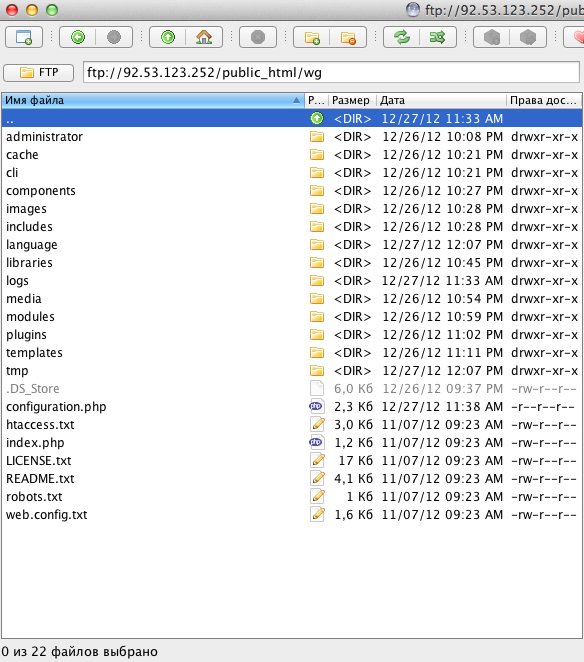Select the media folder
Image resolution: width=584 pixels, height=662 pixels.
coord(292,299)
